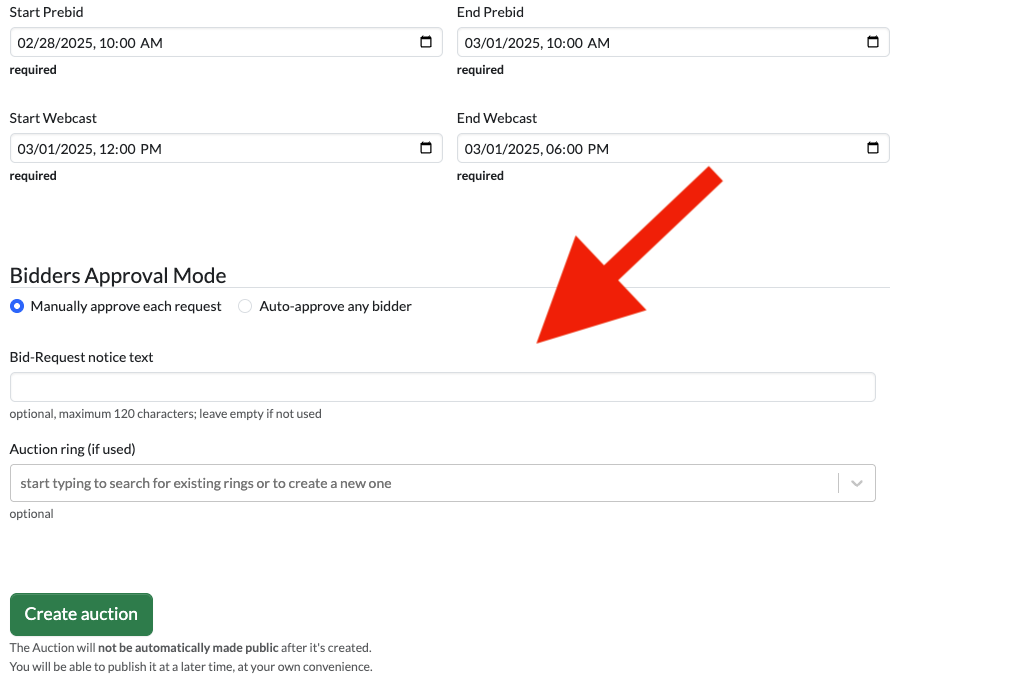
Task: Select Manually approve each request radio button
Action: (x=17, y=306)
